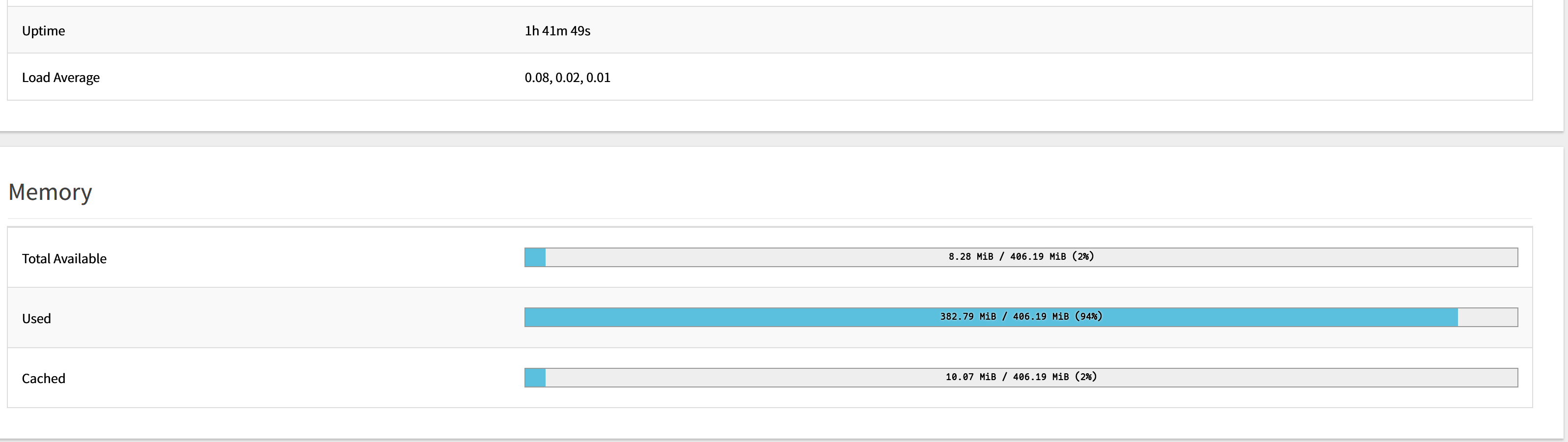
Task: Click the 382.79 MiB used memory text
Action: pyautogui.click(x=968, y=317)
